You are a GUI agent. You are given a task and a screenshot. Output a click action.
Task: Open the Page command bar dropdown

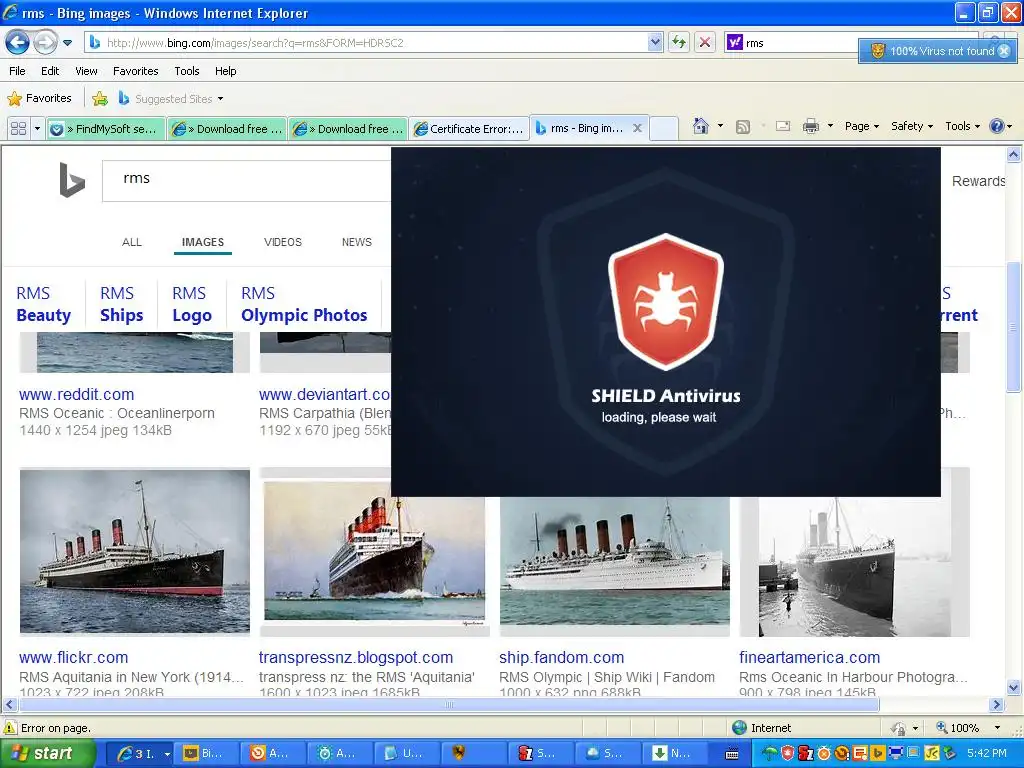[x=861, y=126]
